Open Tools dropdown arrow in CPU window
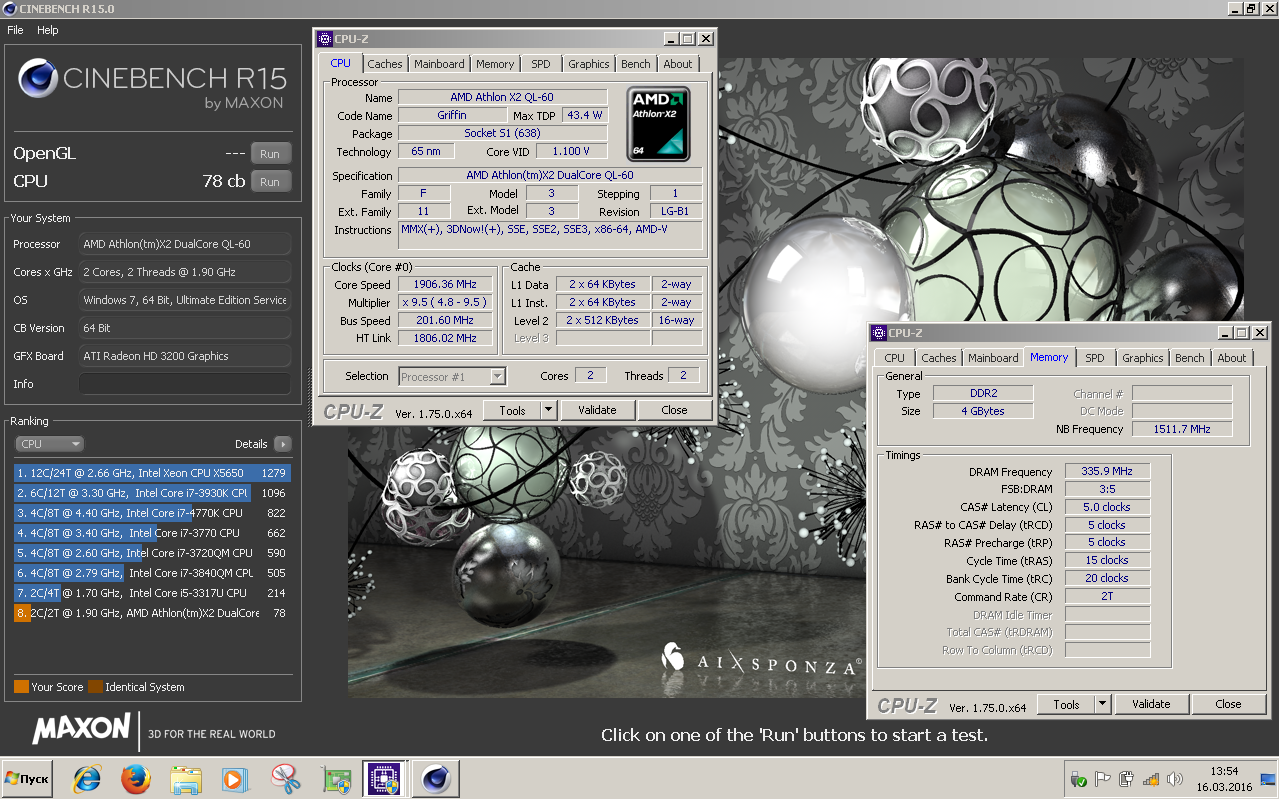Viewport: 1279px width, 799px height. tap(548, 410)
